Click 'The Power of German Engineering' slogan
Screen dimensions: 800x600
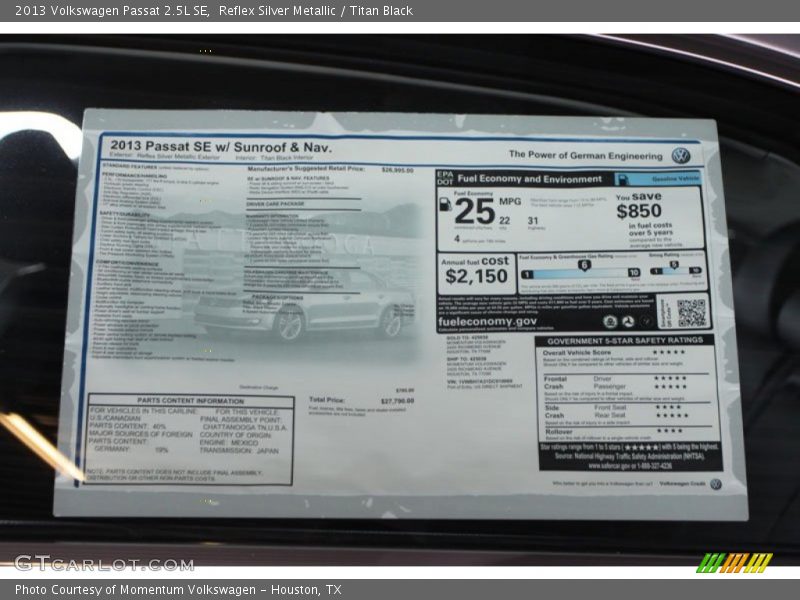click(586, 155)
